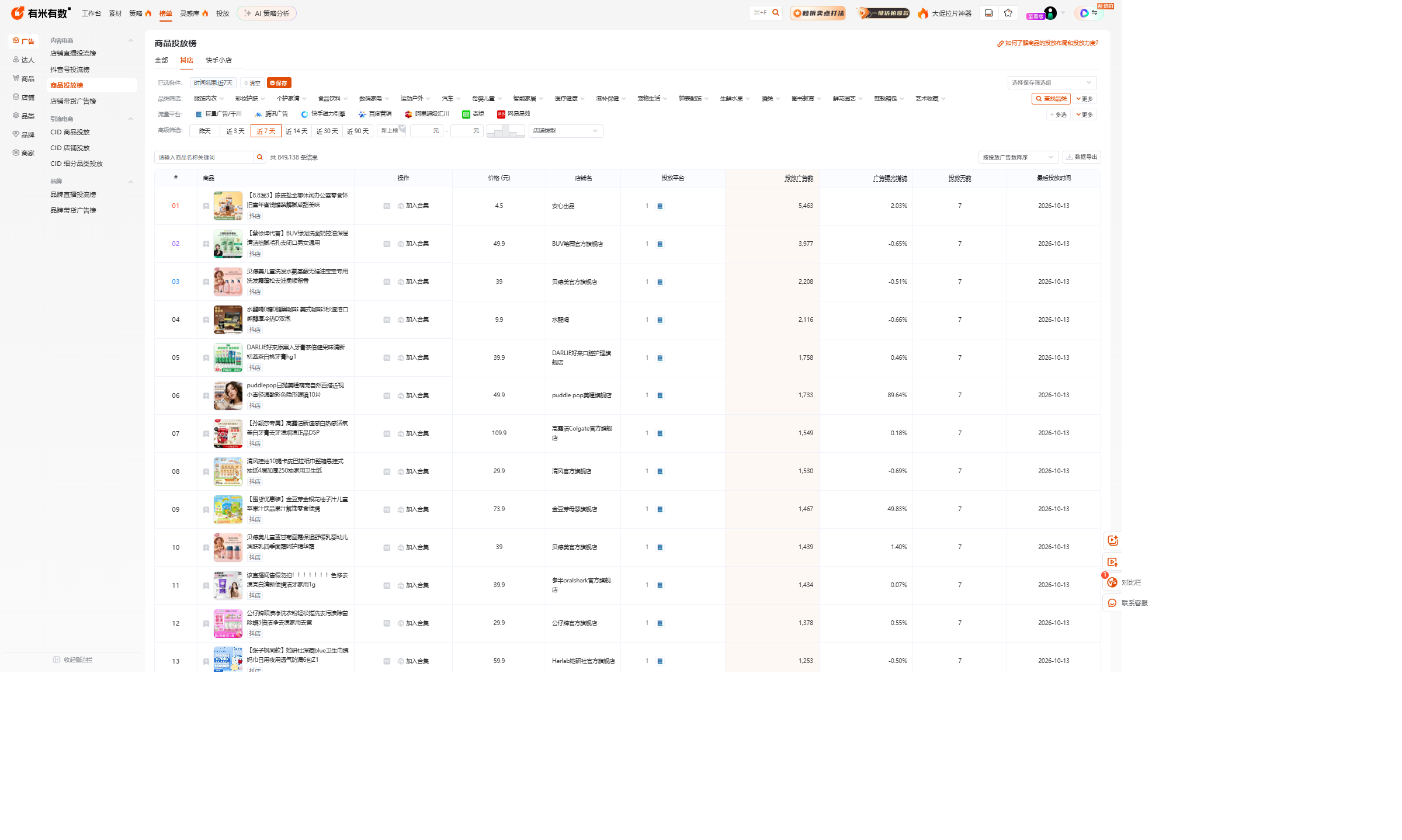The image size is (1402, 840).
Task: Toggle the 新上榜 filter checkbox
Action: click(x=391, y=131)
